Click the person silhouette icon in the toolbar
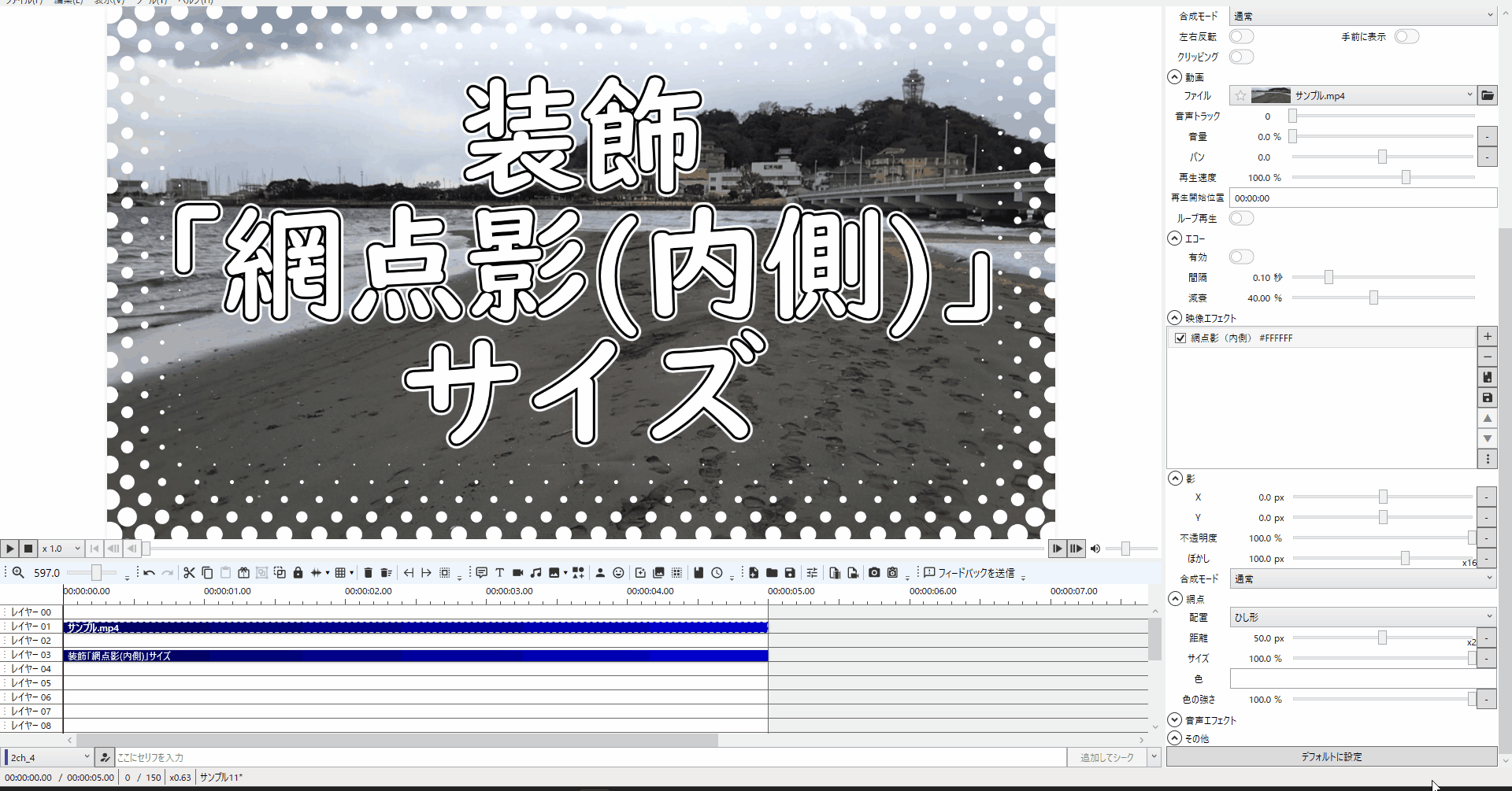This screenshot has height=791, width=1512. (600, 573)
